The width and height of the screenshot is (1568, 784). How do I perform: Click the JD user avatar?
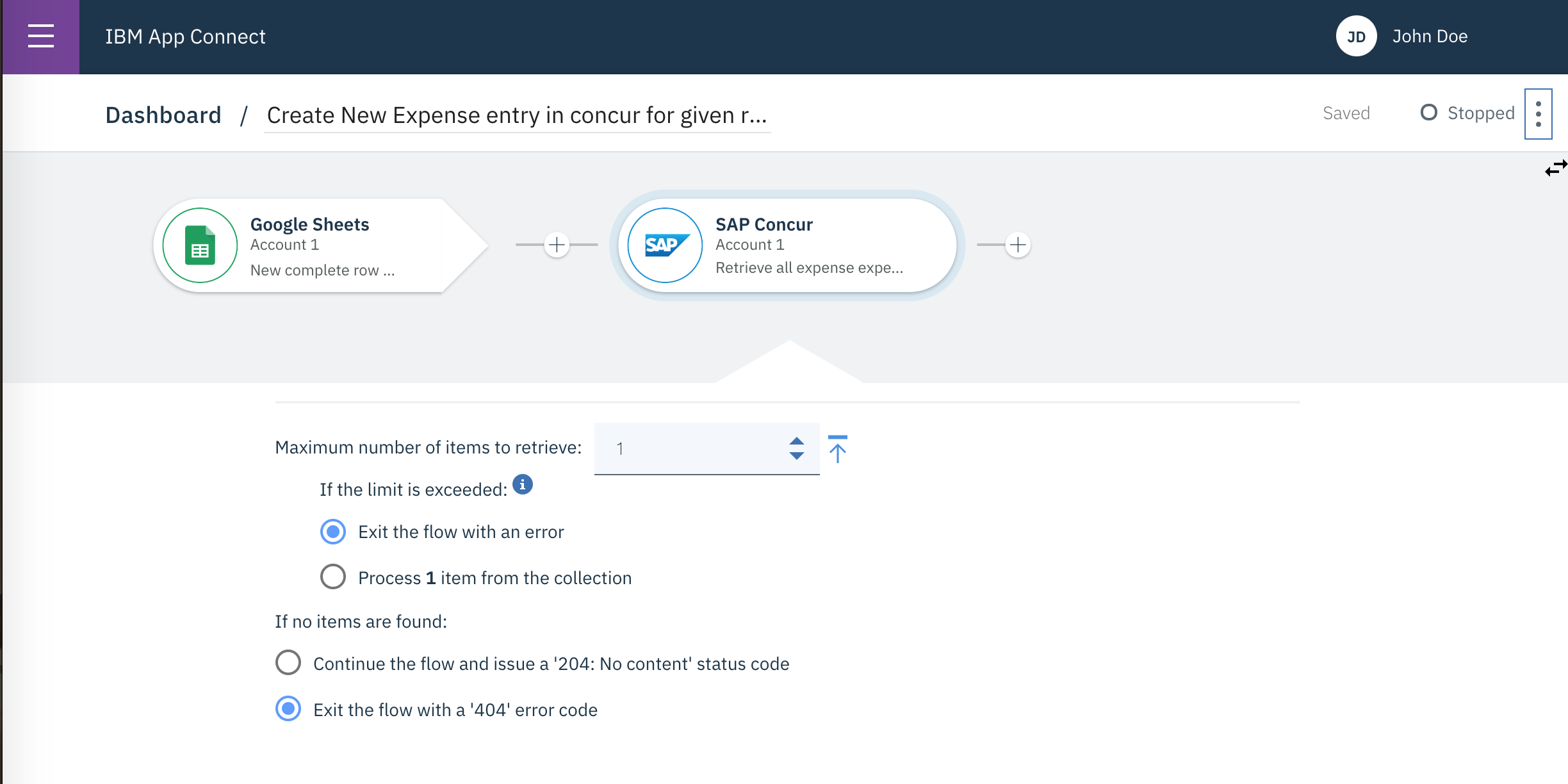(1356, 37)
